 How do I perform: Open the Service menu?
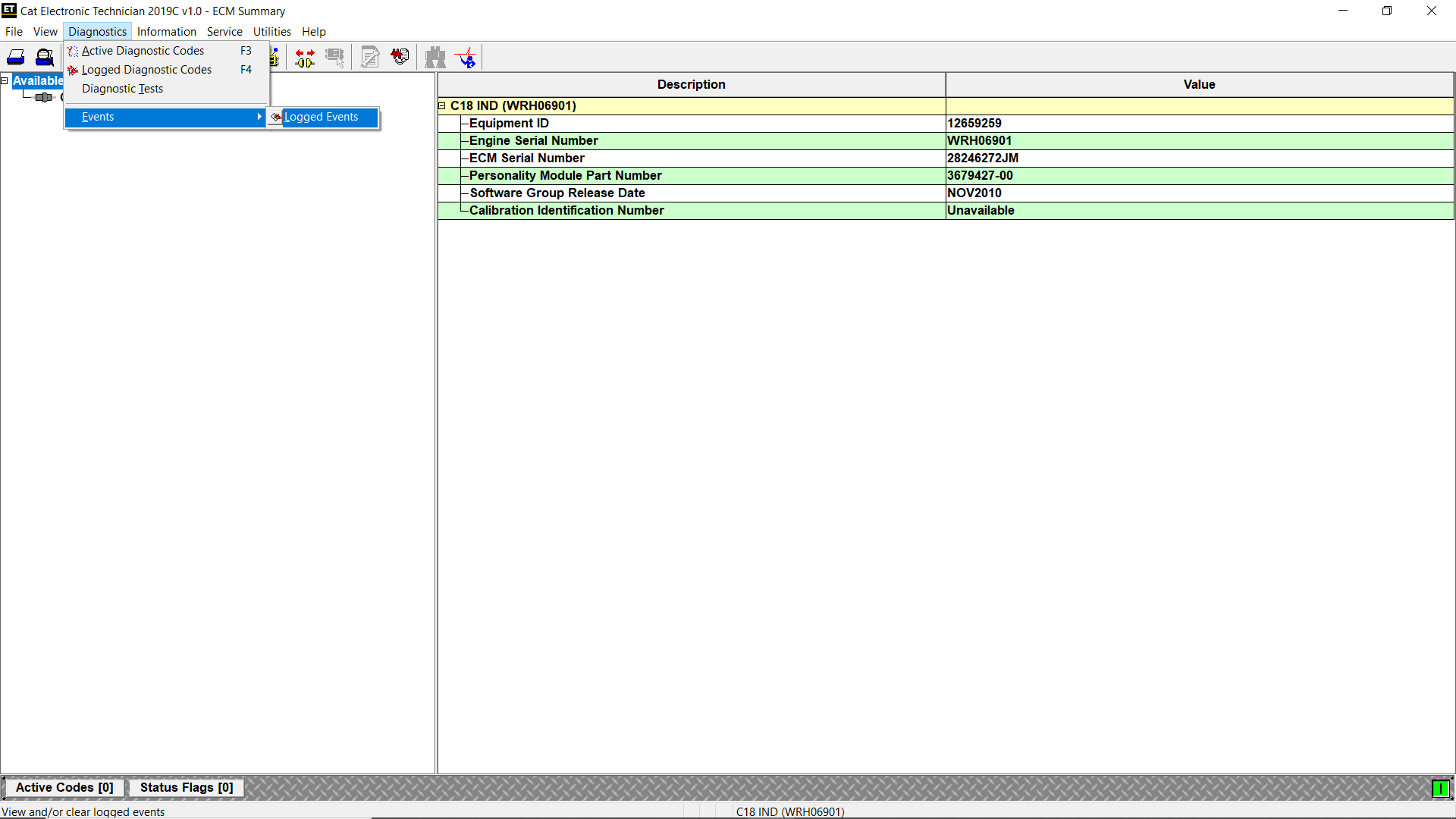(224, 32)
